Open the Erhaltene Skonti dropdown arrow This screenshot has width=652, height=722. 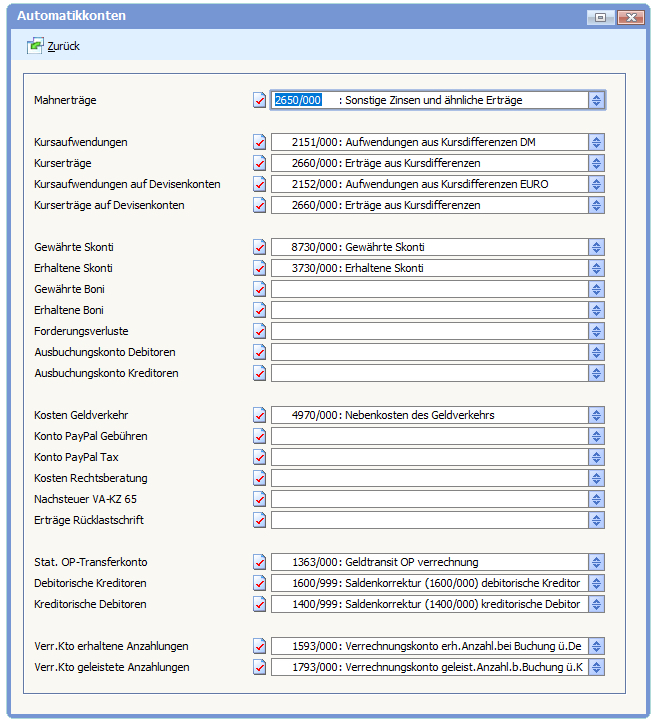596,268
